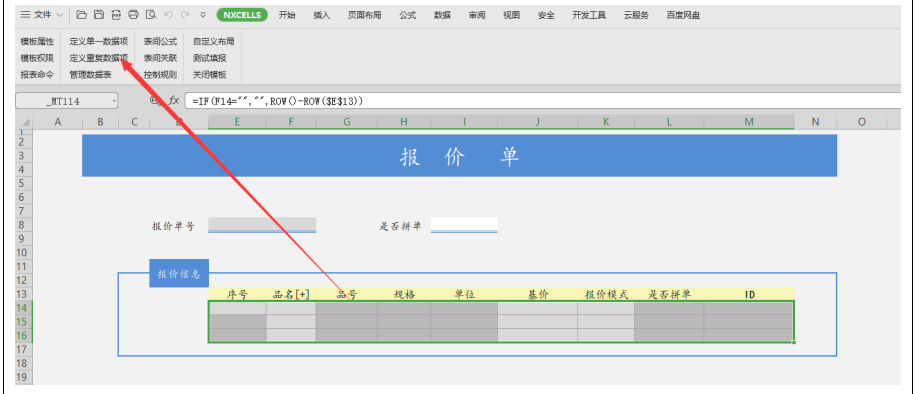Screen dimensions: 915x394
Task: Open the name box dropdown showing _MT114
Action: tap(113, 101)
